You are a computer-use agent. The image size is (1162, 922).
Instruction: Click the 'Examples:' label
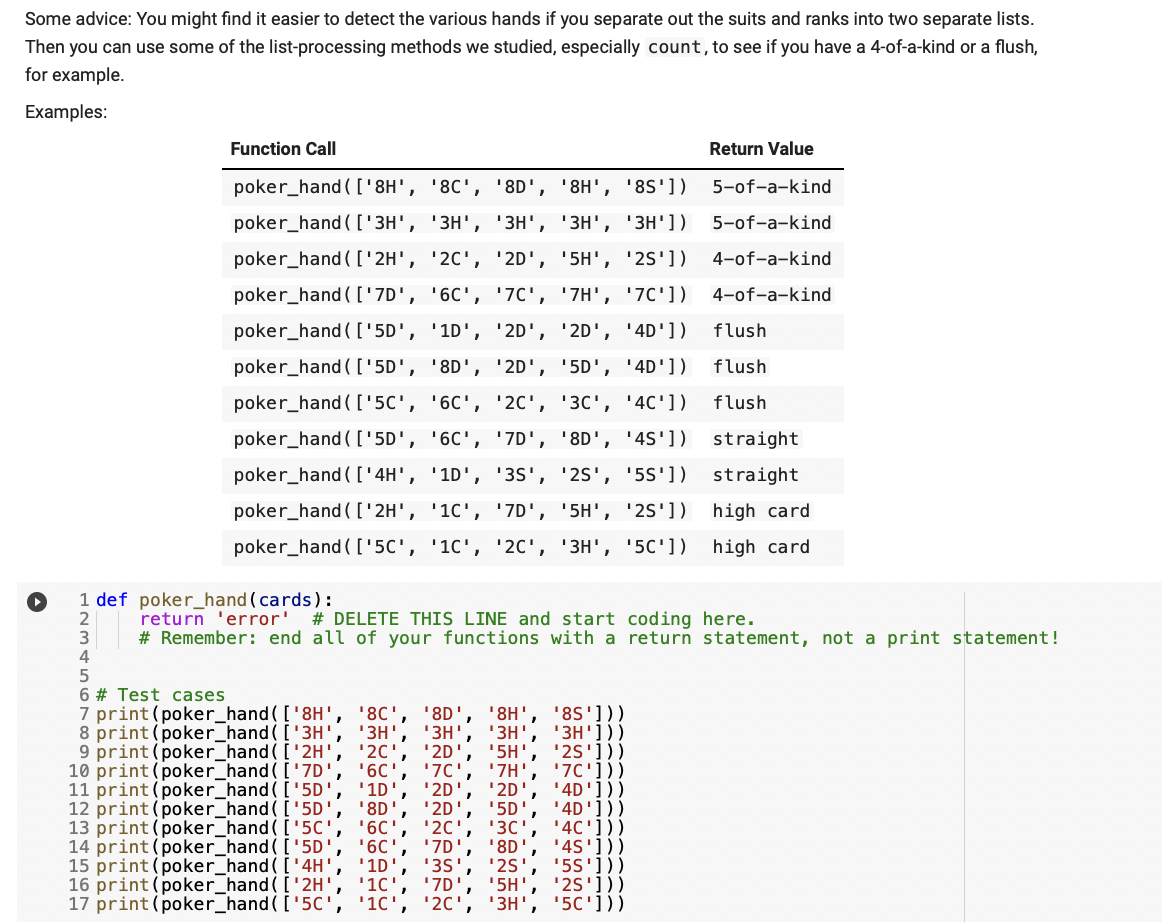(x=66, y=112)
